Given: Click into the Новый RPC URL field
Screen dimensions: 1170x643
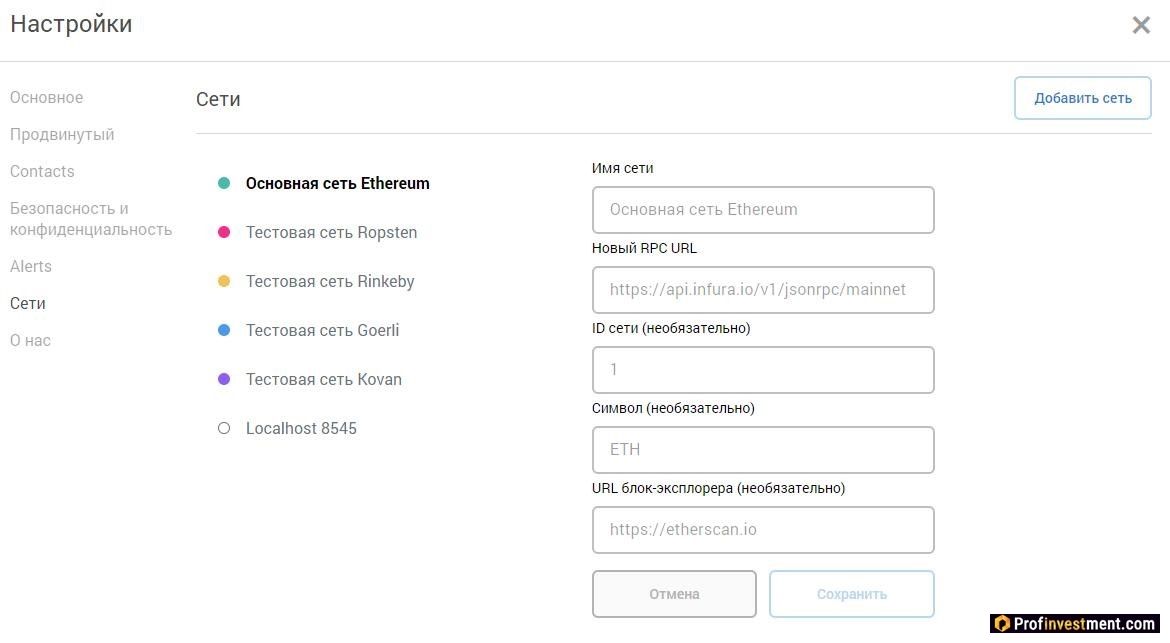Looking at the screenshot, I should (763, 290).
